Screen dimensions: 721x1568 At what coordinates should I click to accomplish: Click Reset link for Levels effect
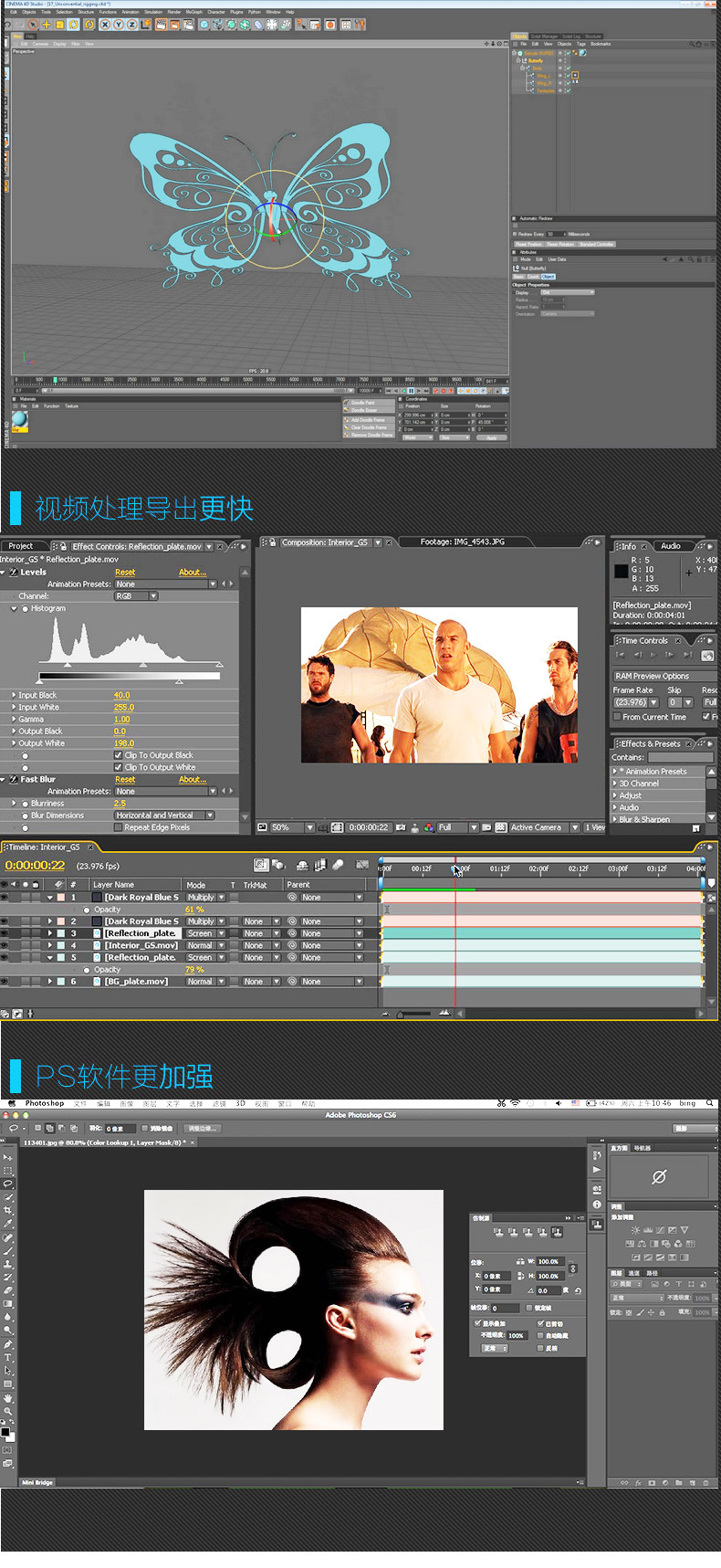coord(125,573)
